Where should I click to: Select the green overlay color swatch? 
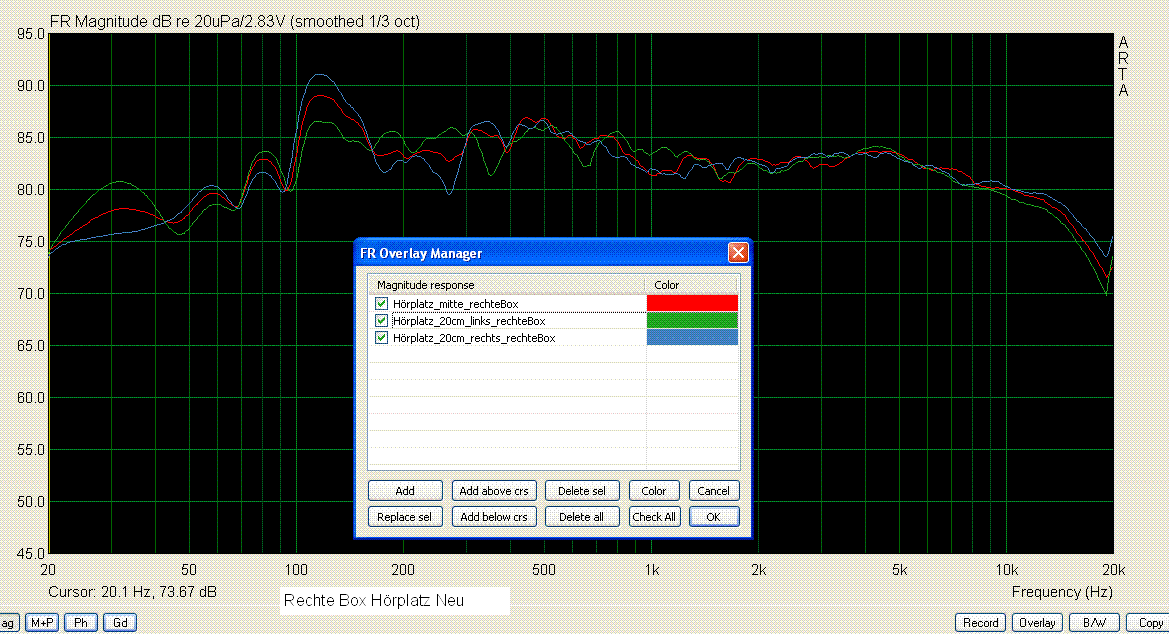pos(692,321)
